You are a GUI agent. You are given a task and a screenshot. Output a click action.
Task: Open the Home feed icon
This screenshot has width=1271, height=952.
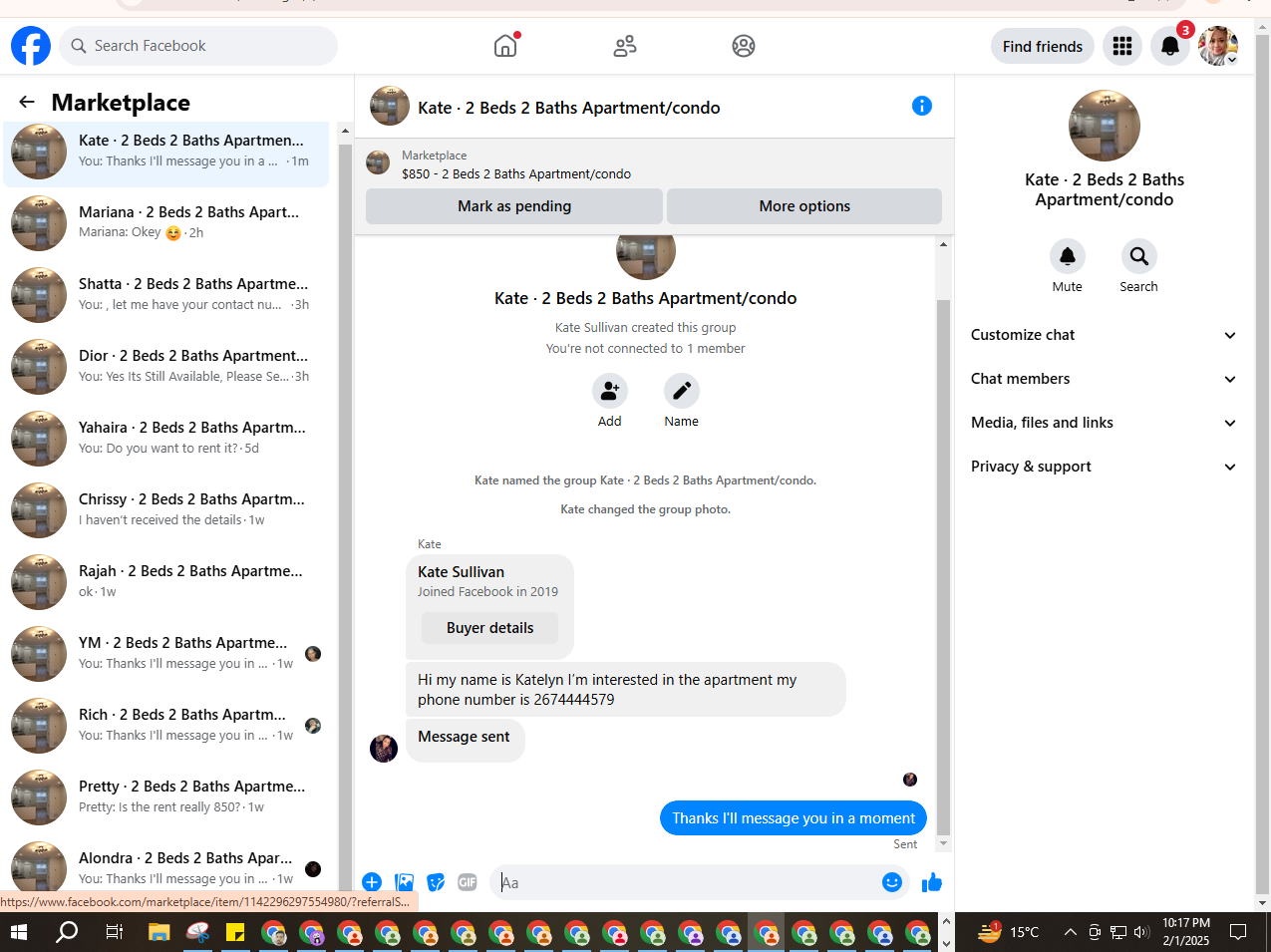(506, 46)
